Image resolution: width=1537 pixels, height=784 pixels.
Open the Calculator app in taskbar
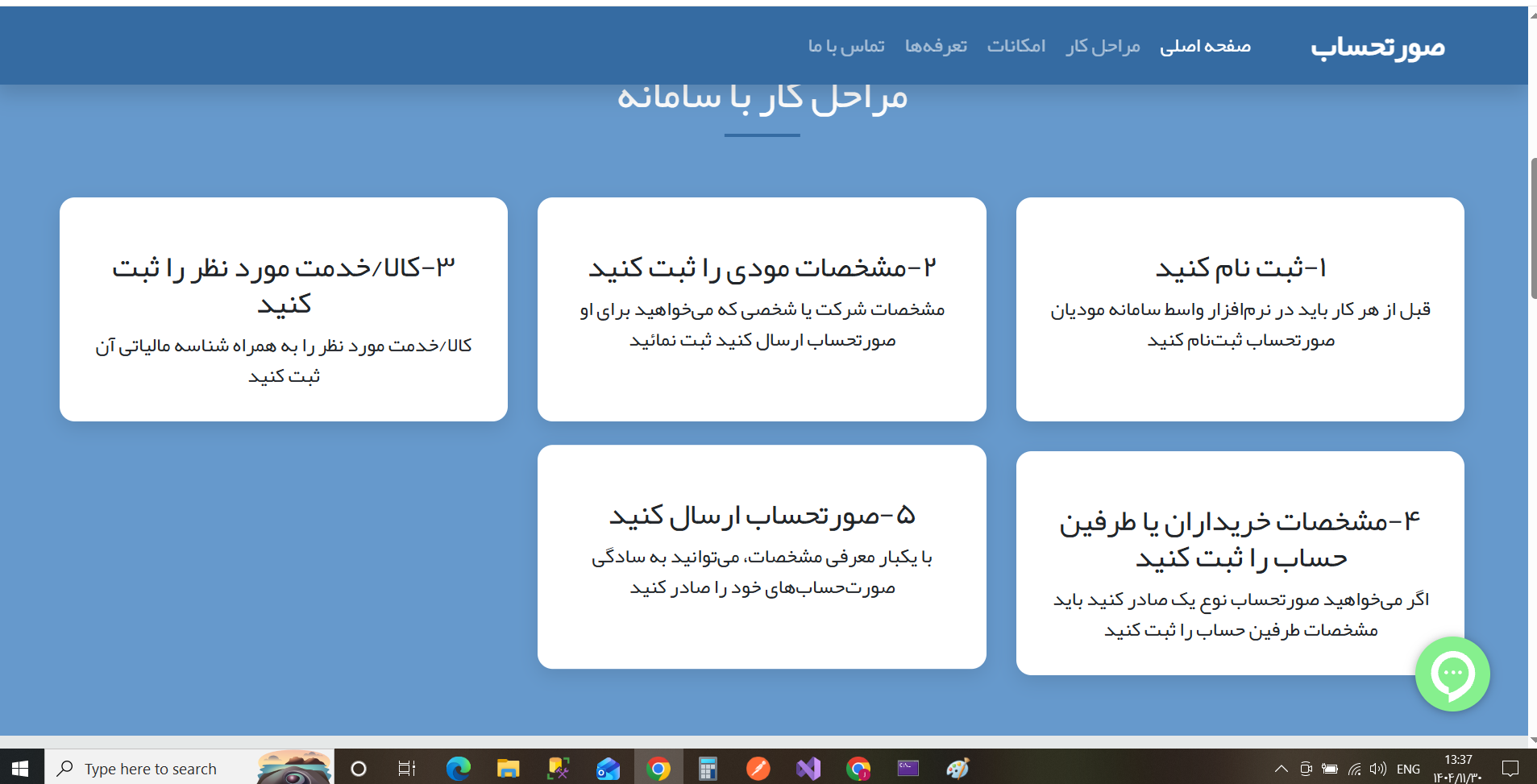(708, 769)
